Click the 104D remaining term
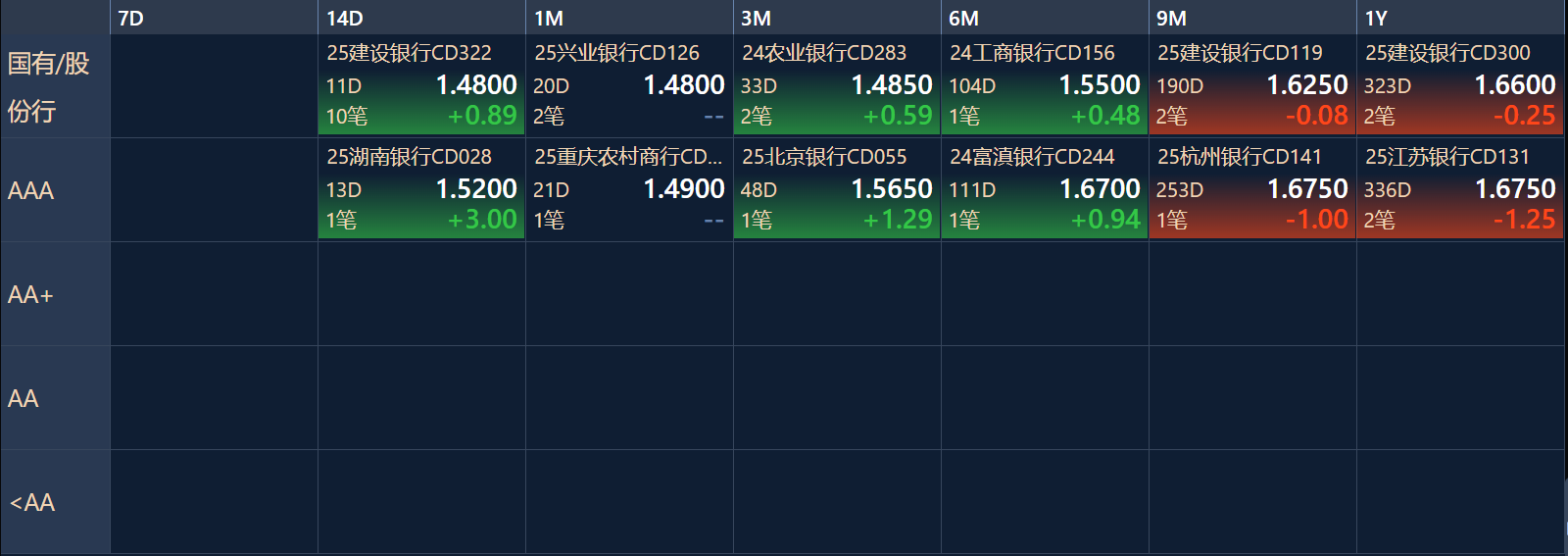The height and width of the screenshot is (556, 1568). [x=972, y=86]
